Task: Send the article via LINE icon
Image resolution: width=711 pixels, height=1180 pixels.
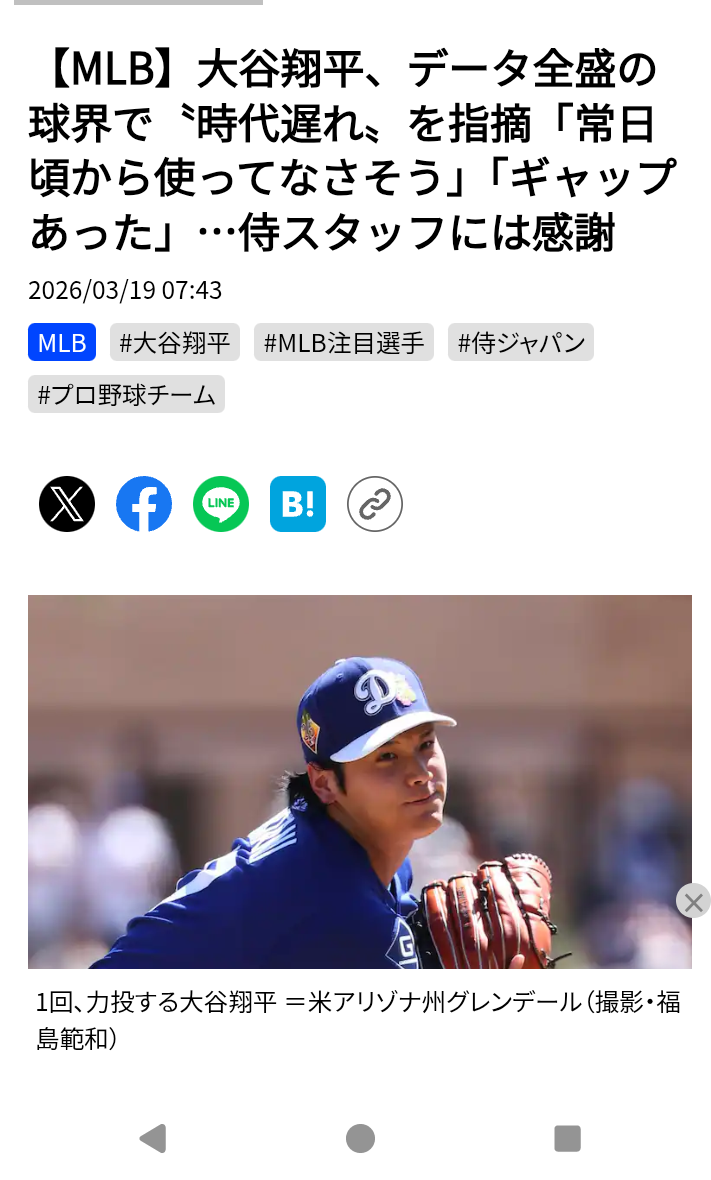Action: click(221, 504)
